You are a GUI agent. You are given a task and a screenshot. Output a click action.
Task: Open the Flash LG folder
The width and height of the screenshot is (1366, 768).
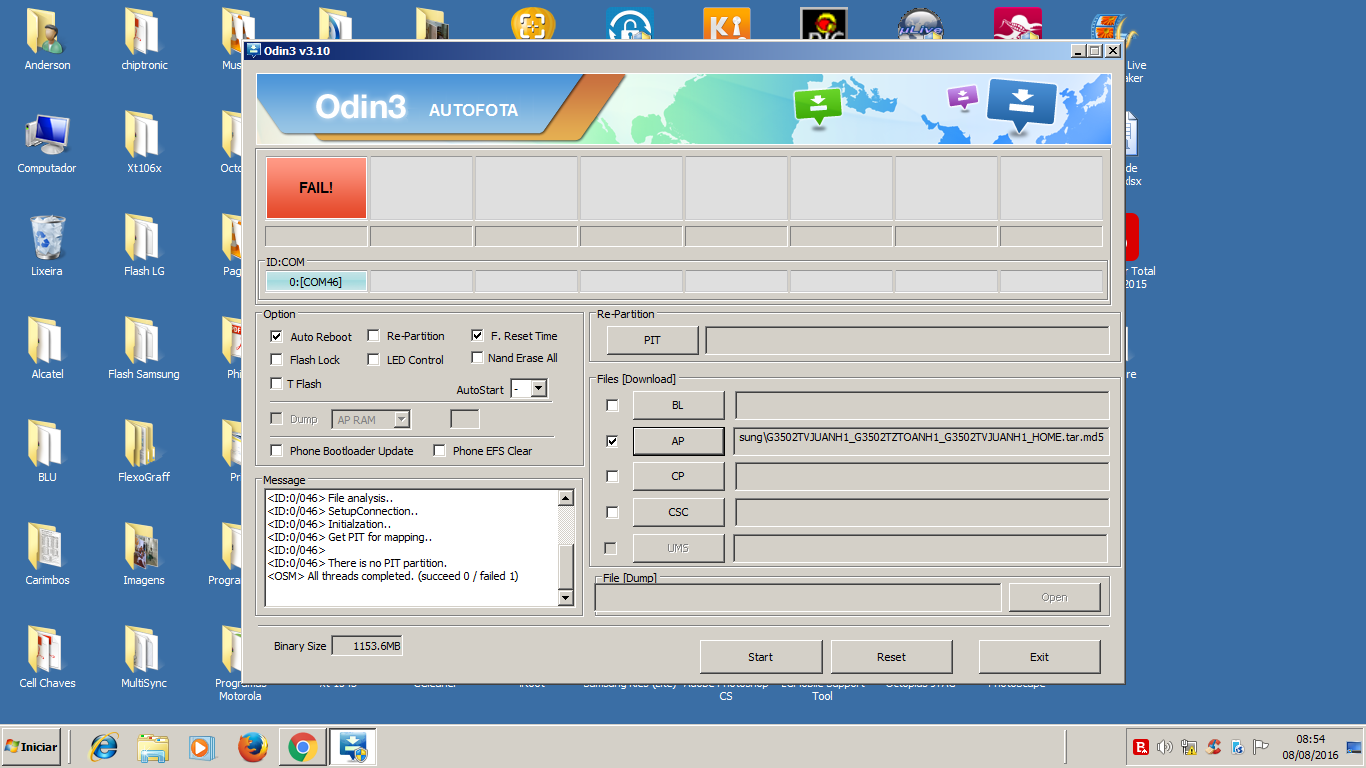(x=144, y=246)
